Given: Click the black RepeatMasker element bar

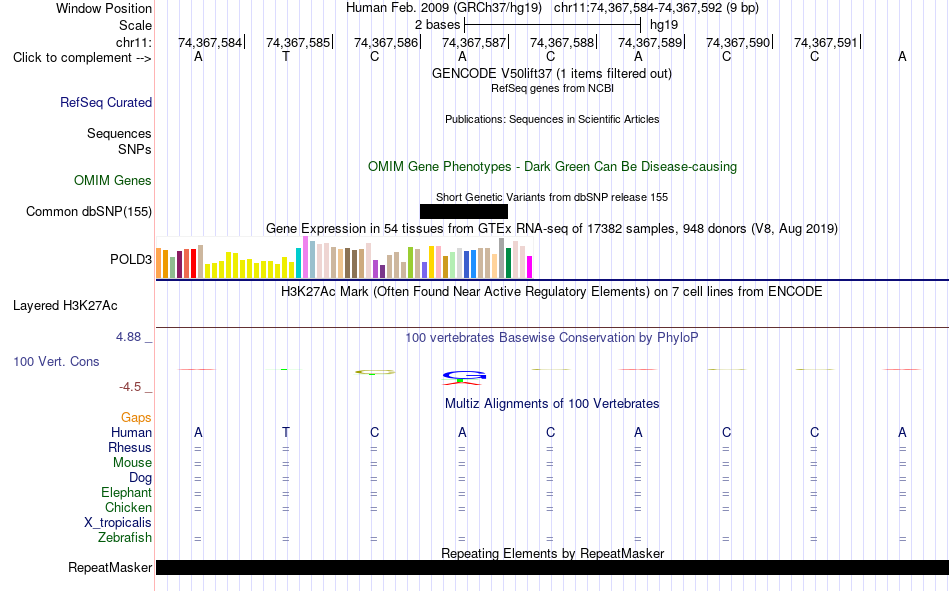Looking at the screenshot, I should tap(552, 567).
